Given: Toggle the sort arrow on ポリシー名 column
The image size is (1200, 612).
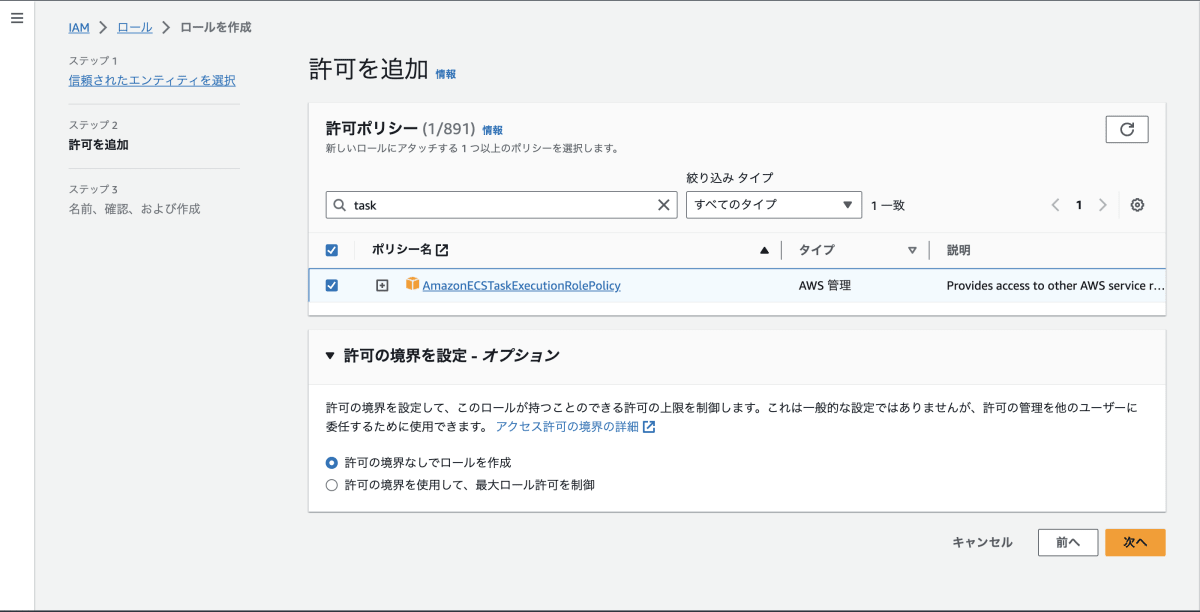Looking at the screenshot, I should coord(763,249).
